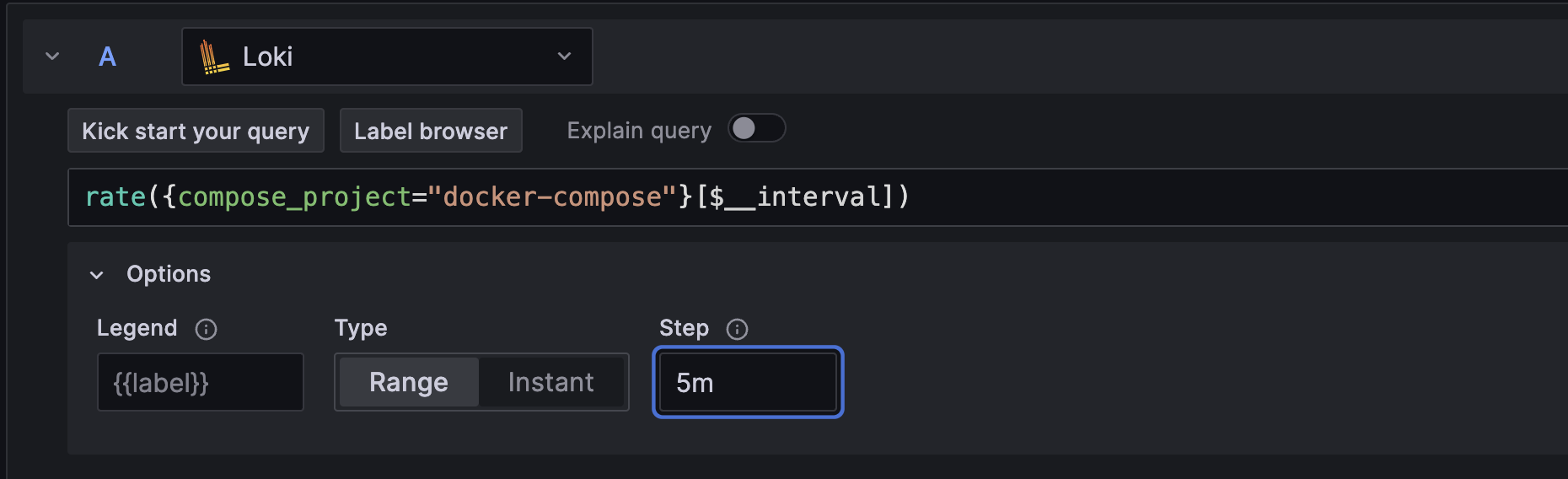
Task: Click the docker-compose string in the query
Action: [x=552, y=197]
